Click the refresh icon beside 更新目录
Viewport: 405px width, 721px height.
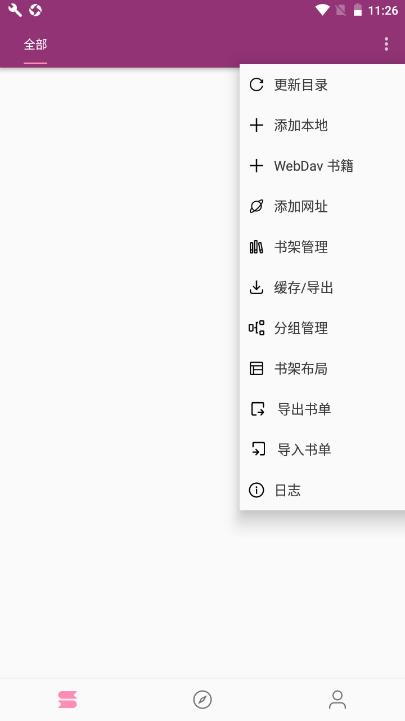tap(256, 85)
